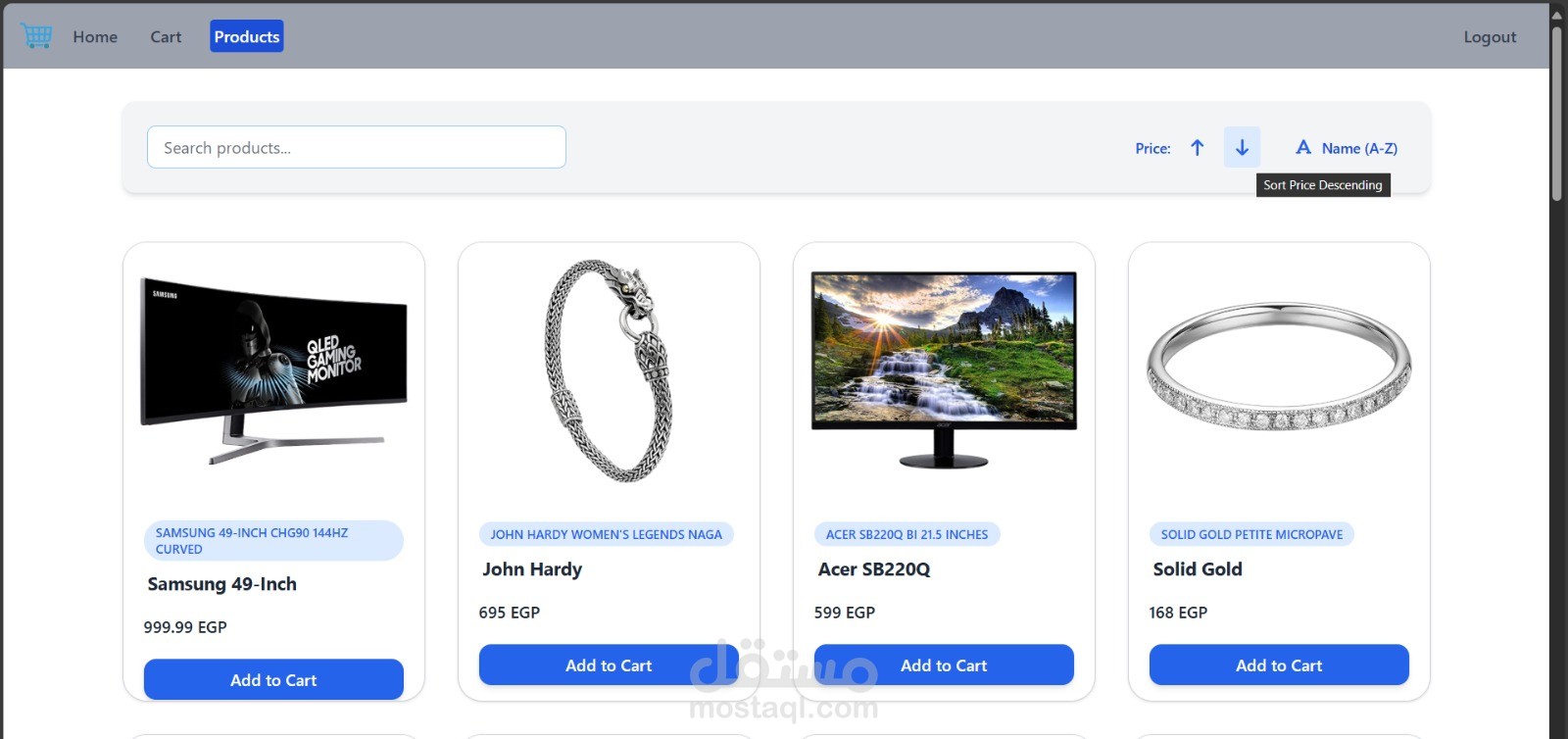This screenshot has width=1568, height=739.
Task: Add Samsung 49-Inch to cart
Action: (273, 679)
